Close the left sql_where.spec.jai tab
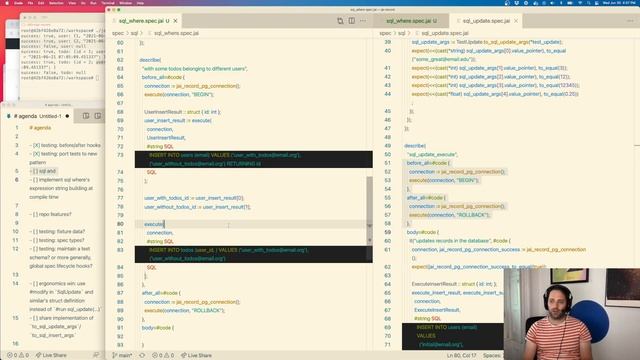 [176, 20]
